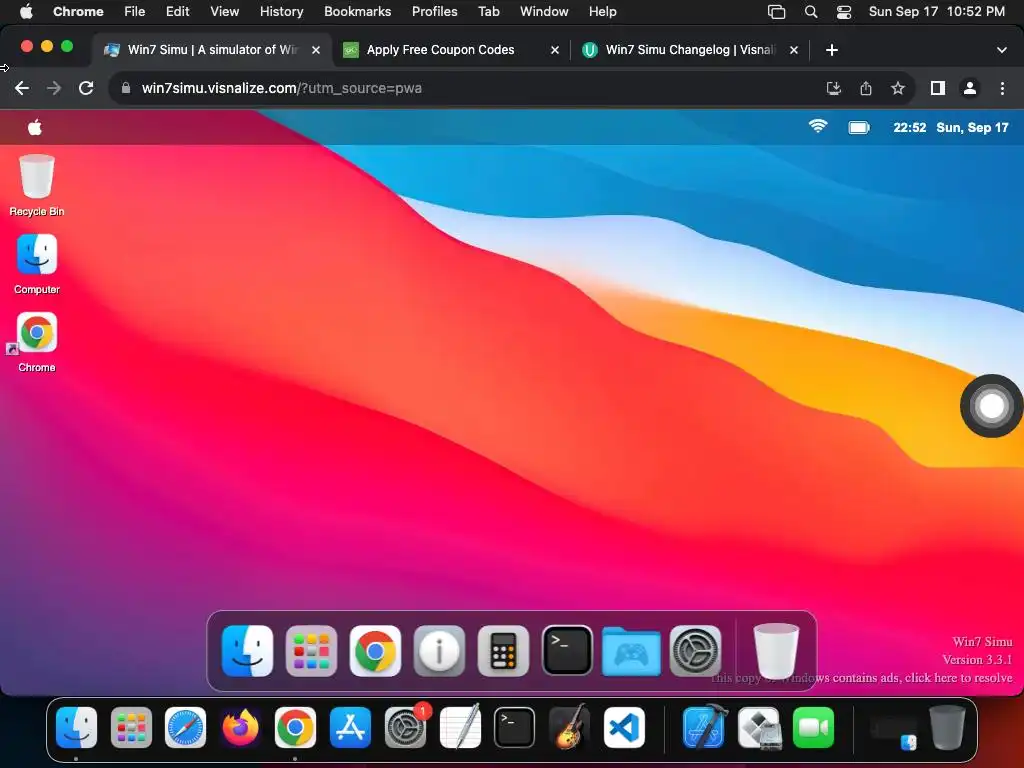Open the info app in the simulator dock

439,651
